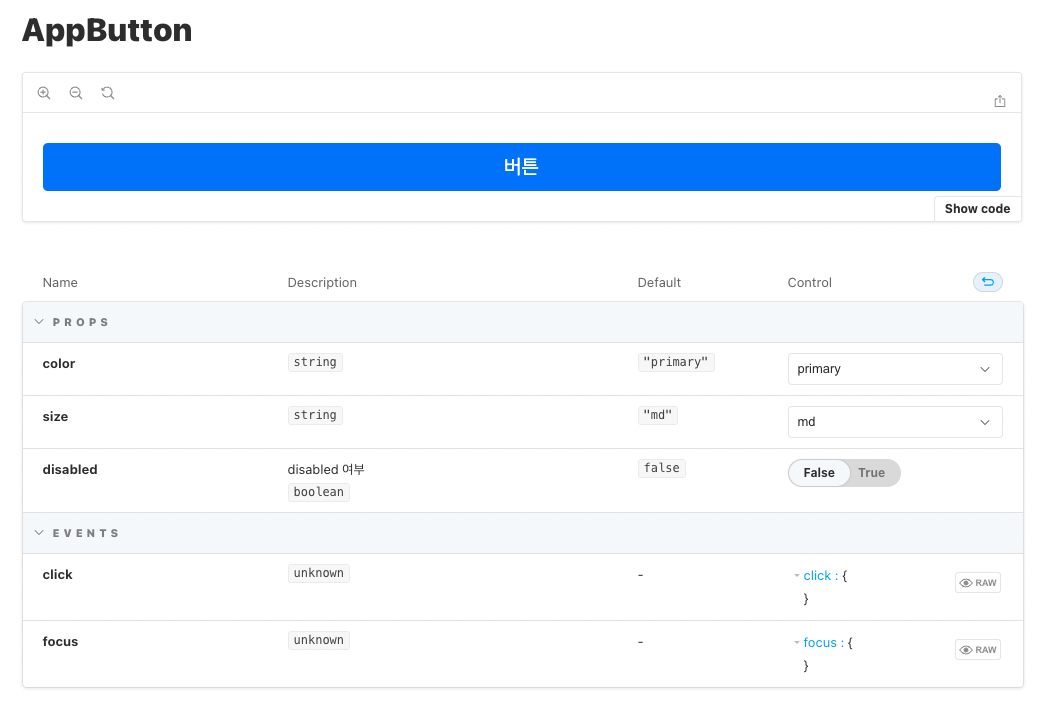Click the blue 버튼 preview button
The image size is (1048, 715).
tap(522, 167)
